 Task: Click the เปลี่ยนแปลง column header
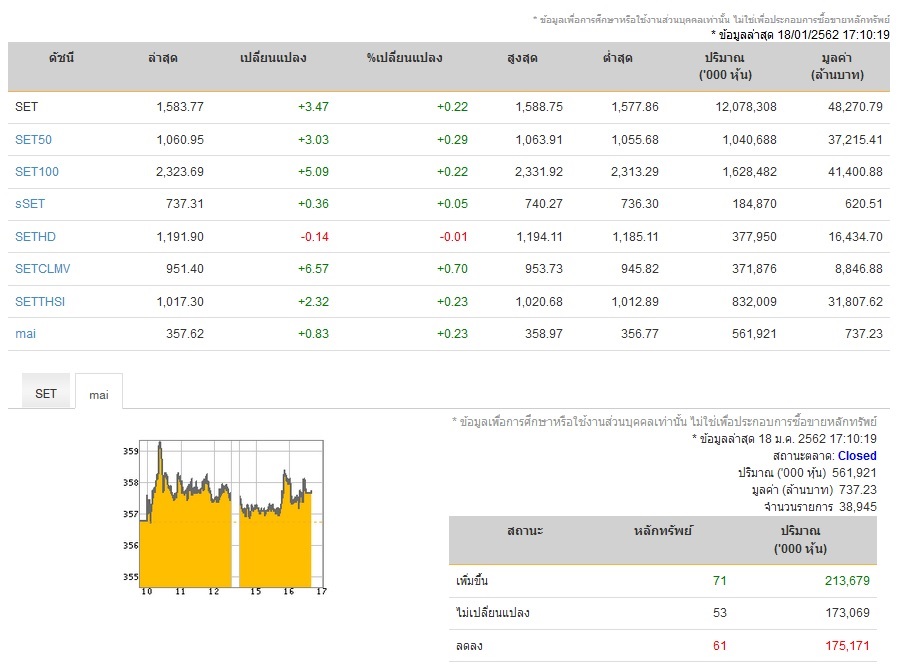point(273,57)
